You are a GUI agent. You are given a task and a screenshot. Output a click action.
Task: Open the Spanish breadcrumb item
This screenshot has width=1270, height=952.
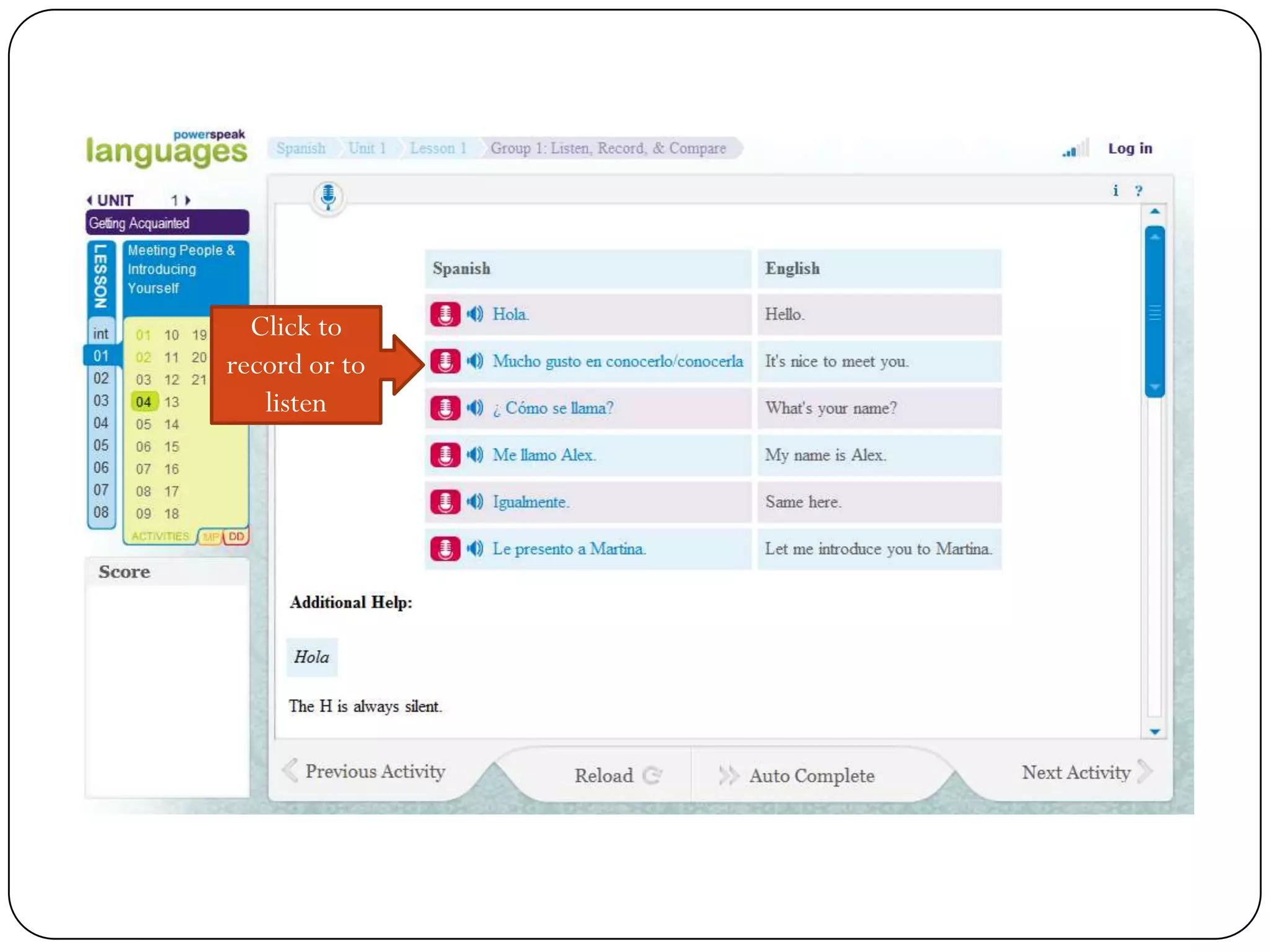point(301,148)
